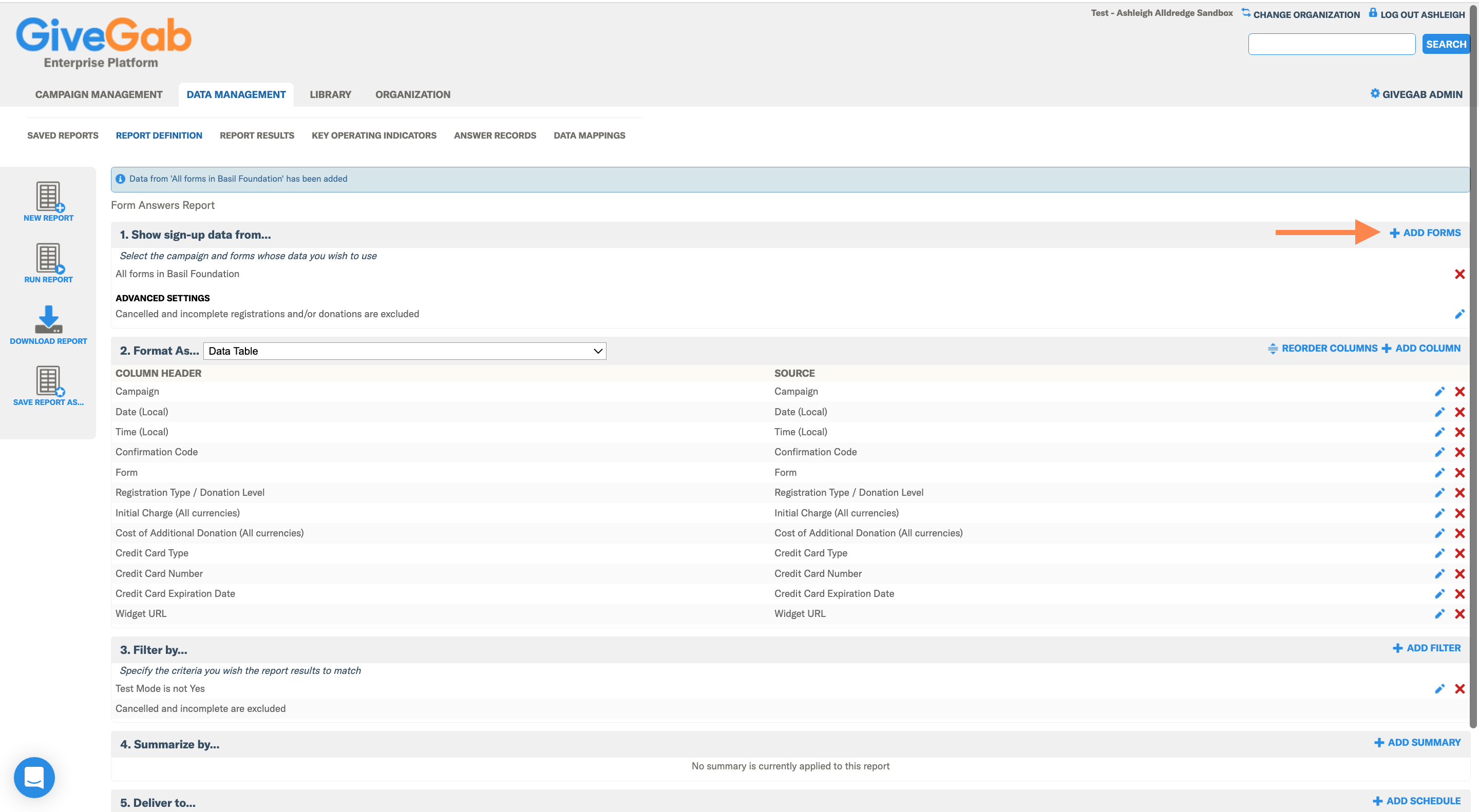
Task: Delete the Credit Card Number column
Action: coord(1459,574)
